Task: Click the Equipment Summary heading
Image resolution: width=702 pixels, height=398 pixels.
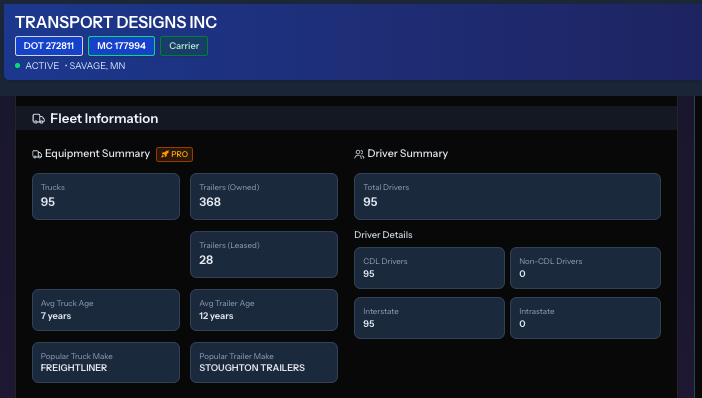Action: (97, 154)
